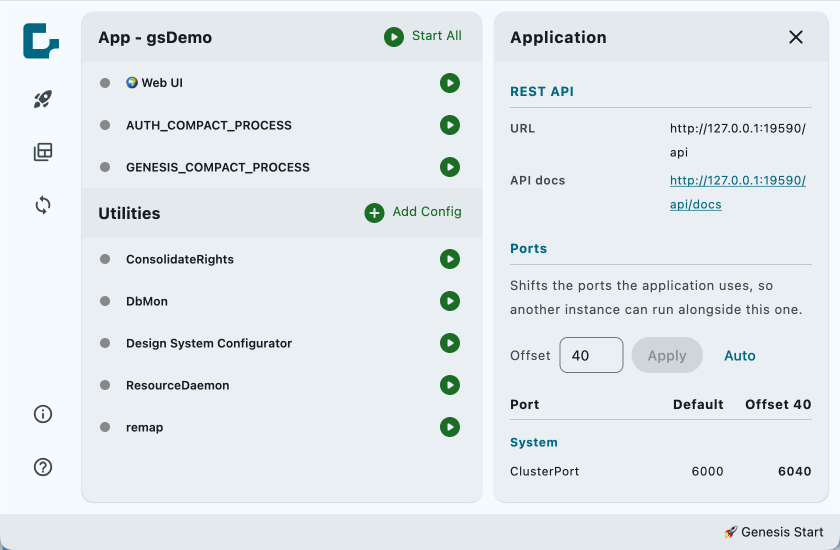The image size is (840, 550).
Task: Click the DbMon status dot
Action: click(105, 301)
